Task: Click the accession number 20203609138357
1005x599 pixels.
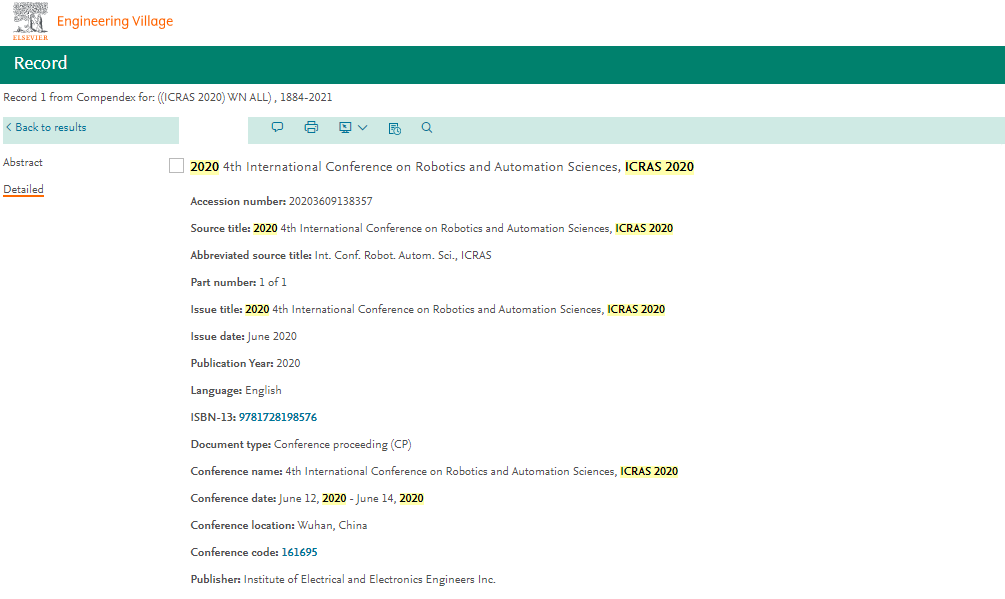Action: click(x=330, y=201)
